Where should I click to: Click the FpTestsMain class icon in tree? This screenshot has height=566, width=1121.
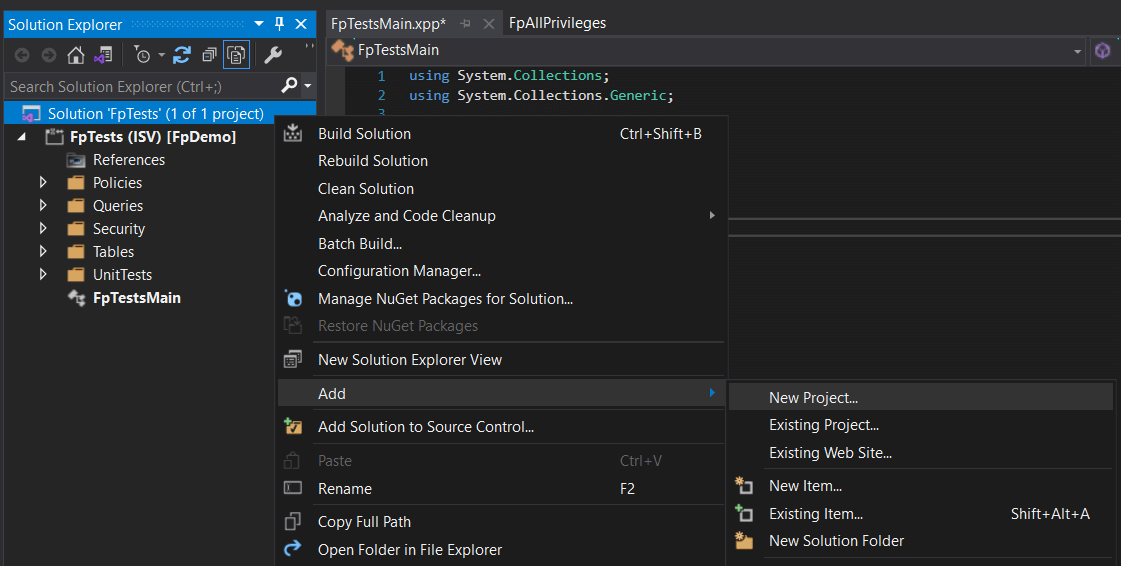pos(76,298)
